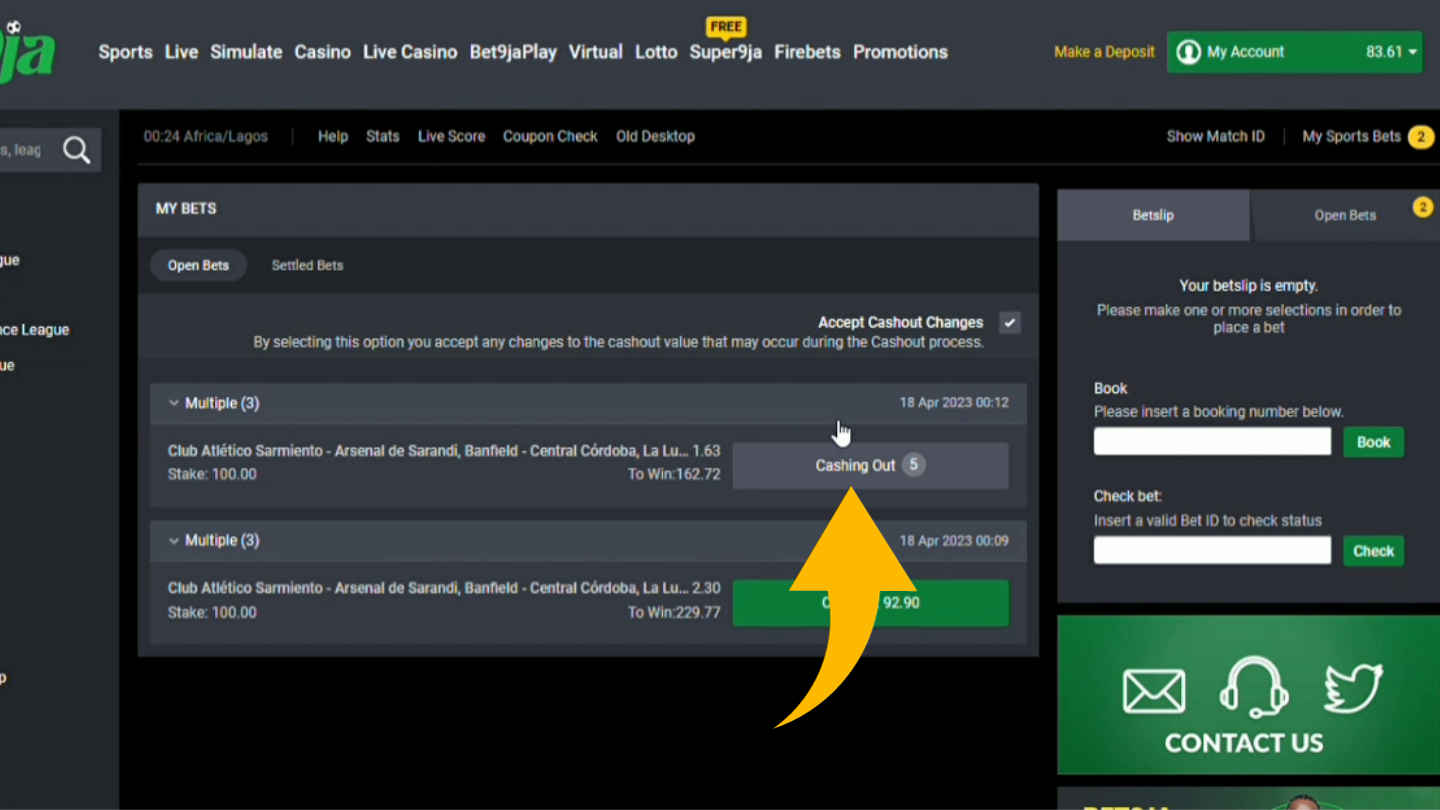Switch to Settled Bets tab
This screenshot has height=810, width=1440.
[307, 265]
